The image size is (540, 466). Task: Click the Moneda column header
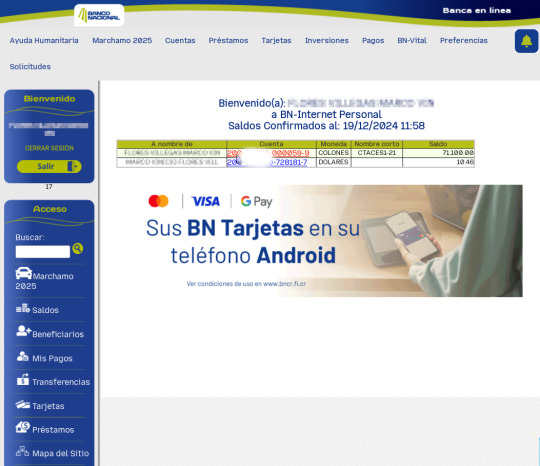(333, 144)
